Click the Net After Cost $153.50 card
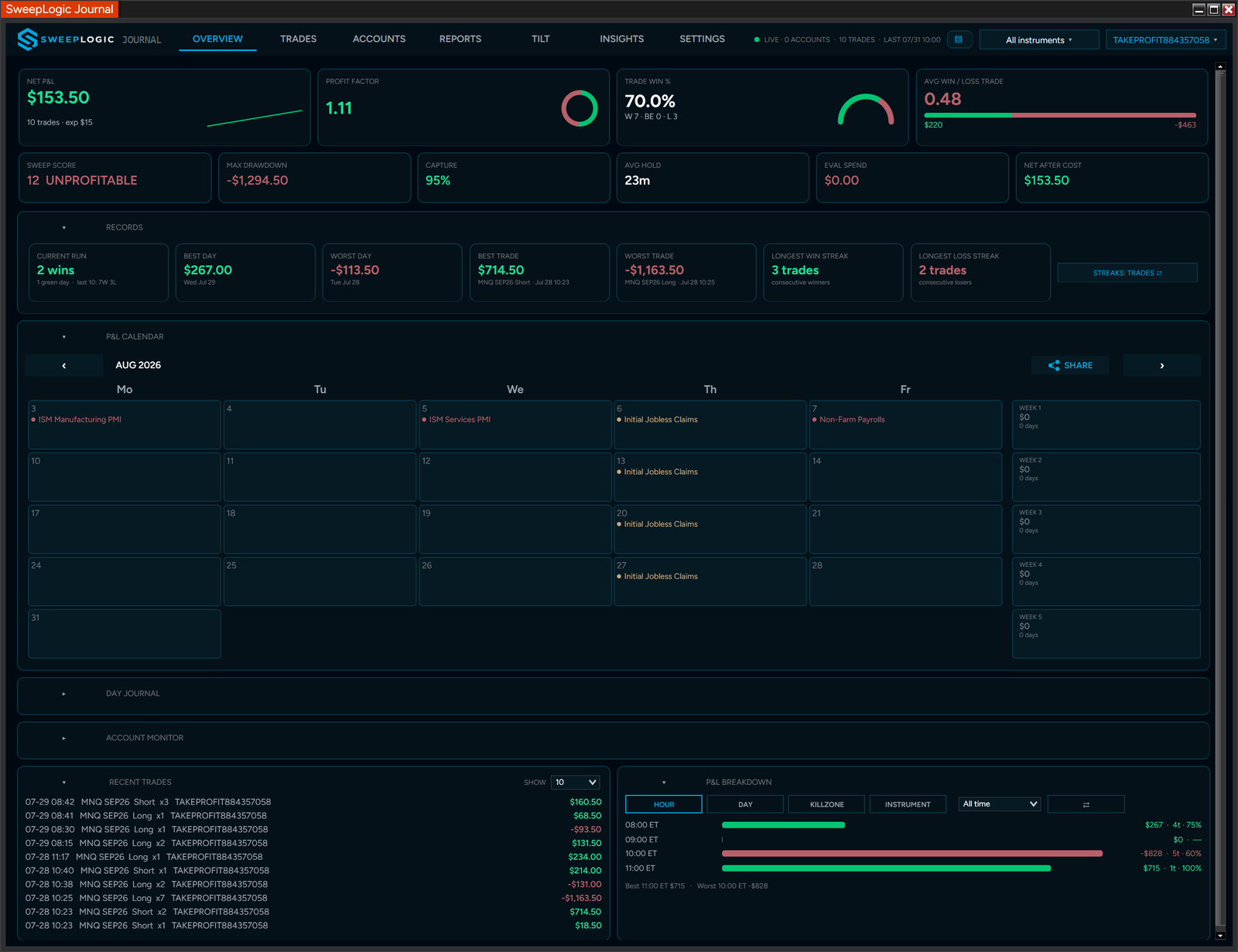Screen dimensions: 1238x952 point(1112,178)
